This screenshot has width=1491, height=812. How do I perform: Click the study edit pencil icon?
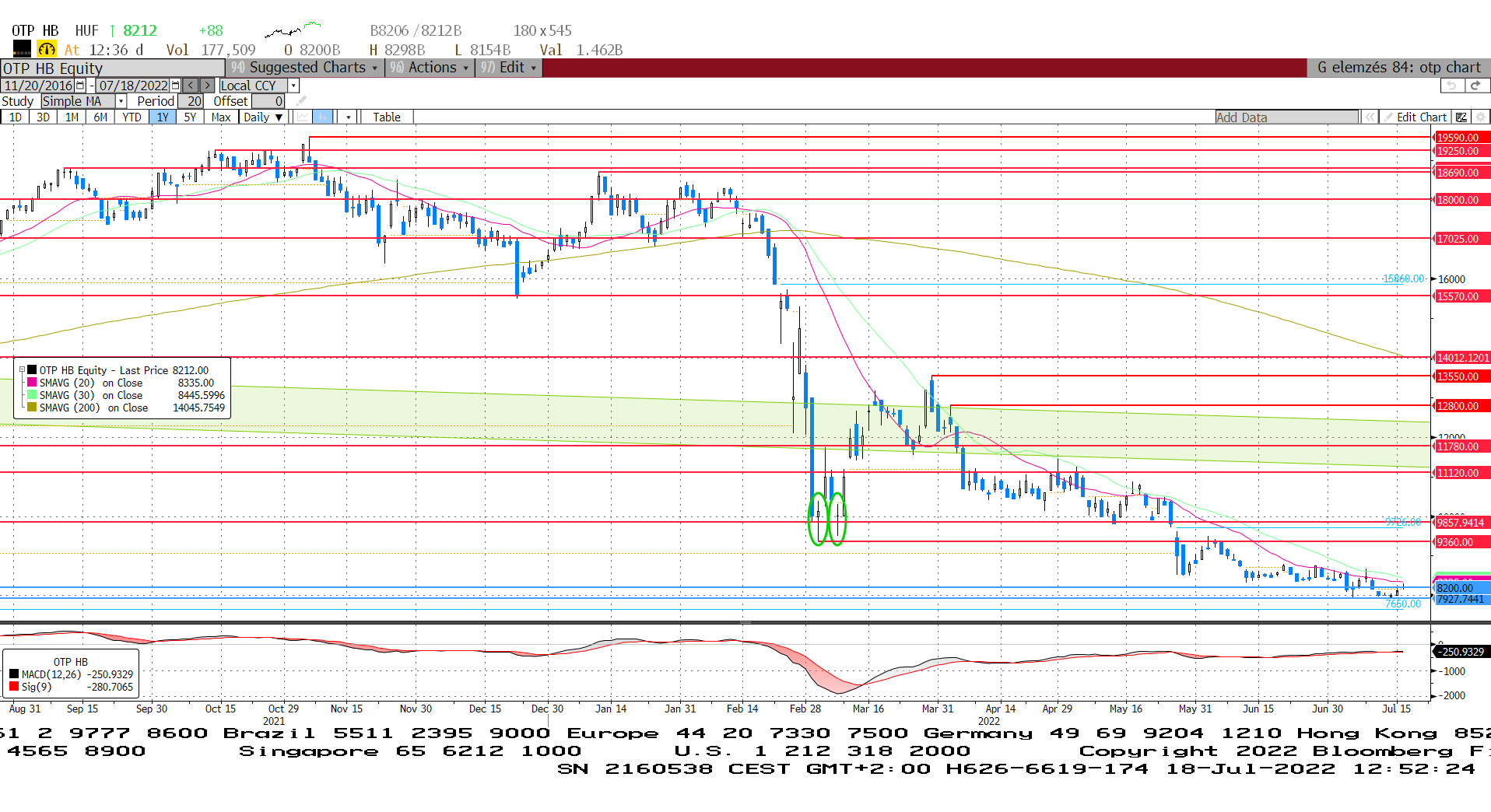coord(301,101)
